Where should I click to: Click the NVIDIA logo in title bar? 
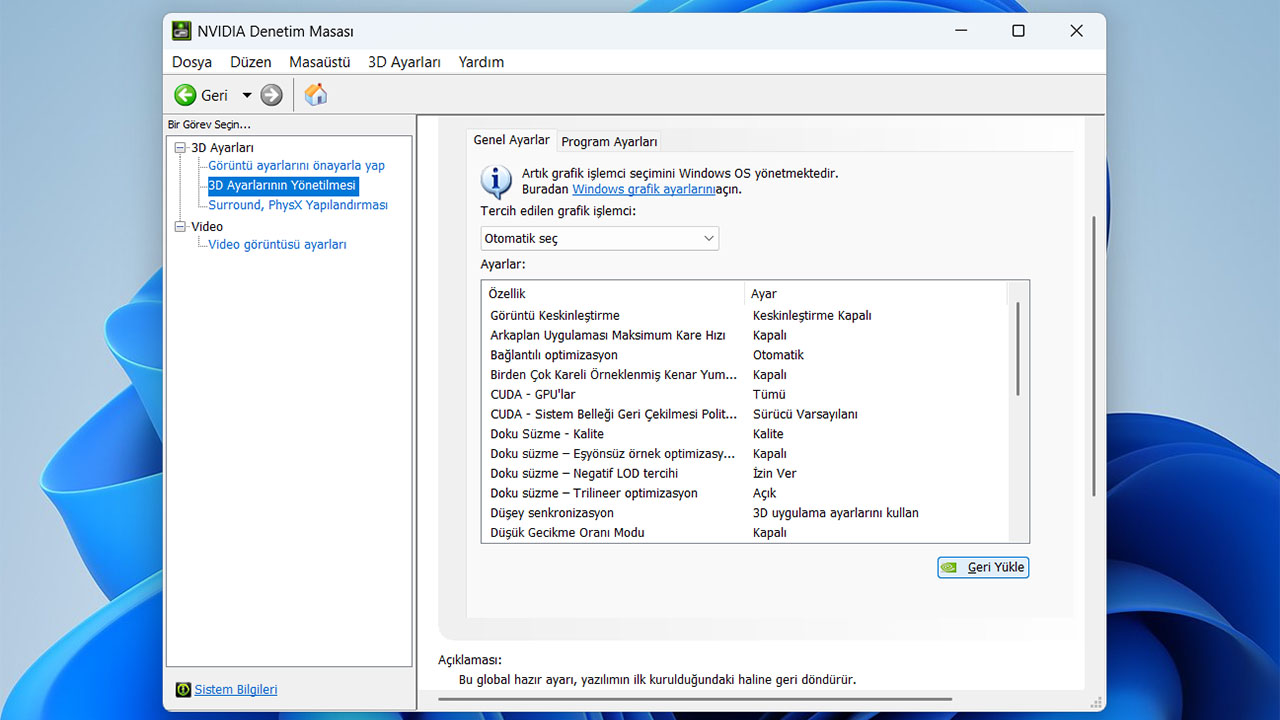(x=181, y=31)
